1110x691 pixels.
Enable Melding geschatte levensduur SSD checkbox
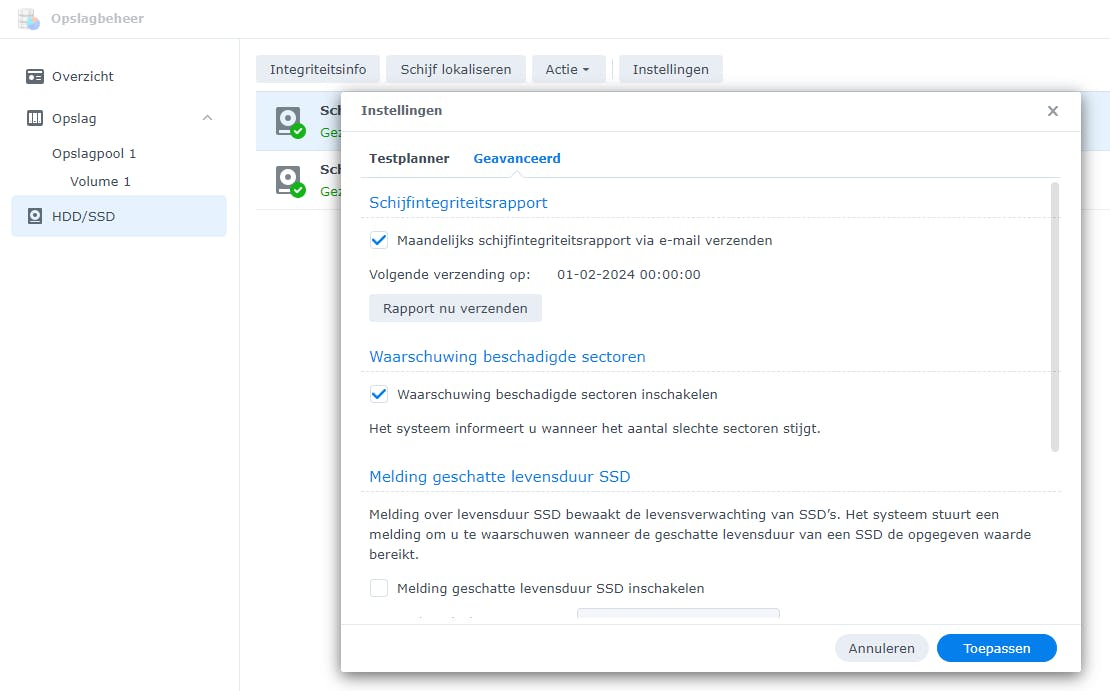[x=379, y=588]
